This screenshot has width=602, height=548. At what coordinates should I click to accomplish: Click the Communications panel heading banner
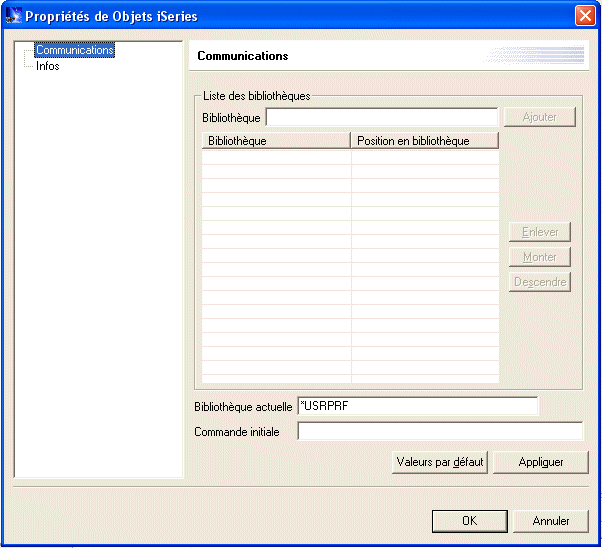(385, 56)
